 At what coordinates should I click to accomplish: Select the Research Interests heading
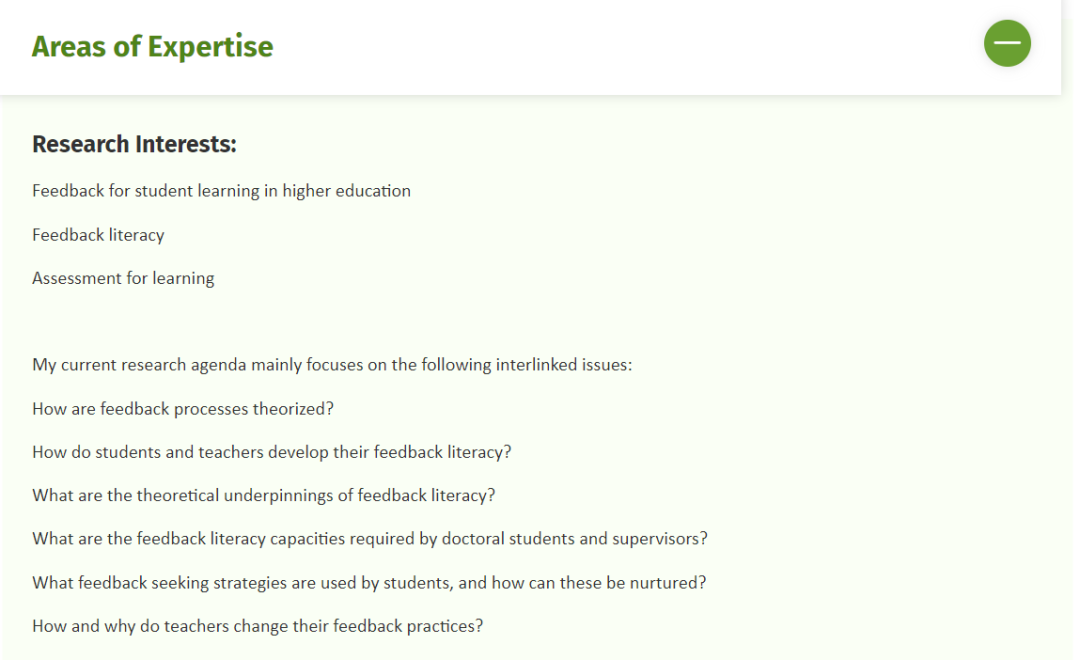pyautogui.click(x=134, y=144)
